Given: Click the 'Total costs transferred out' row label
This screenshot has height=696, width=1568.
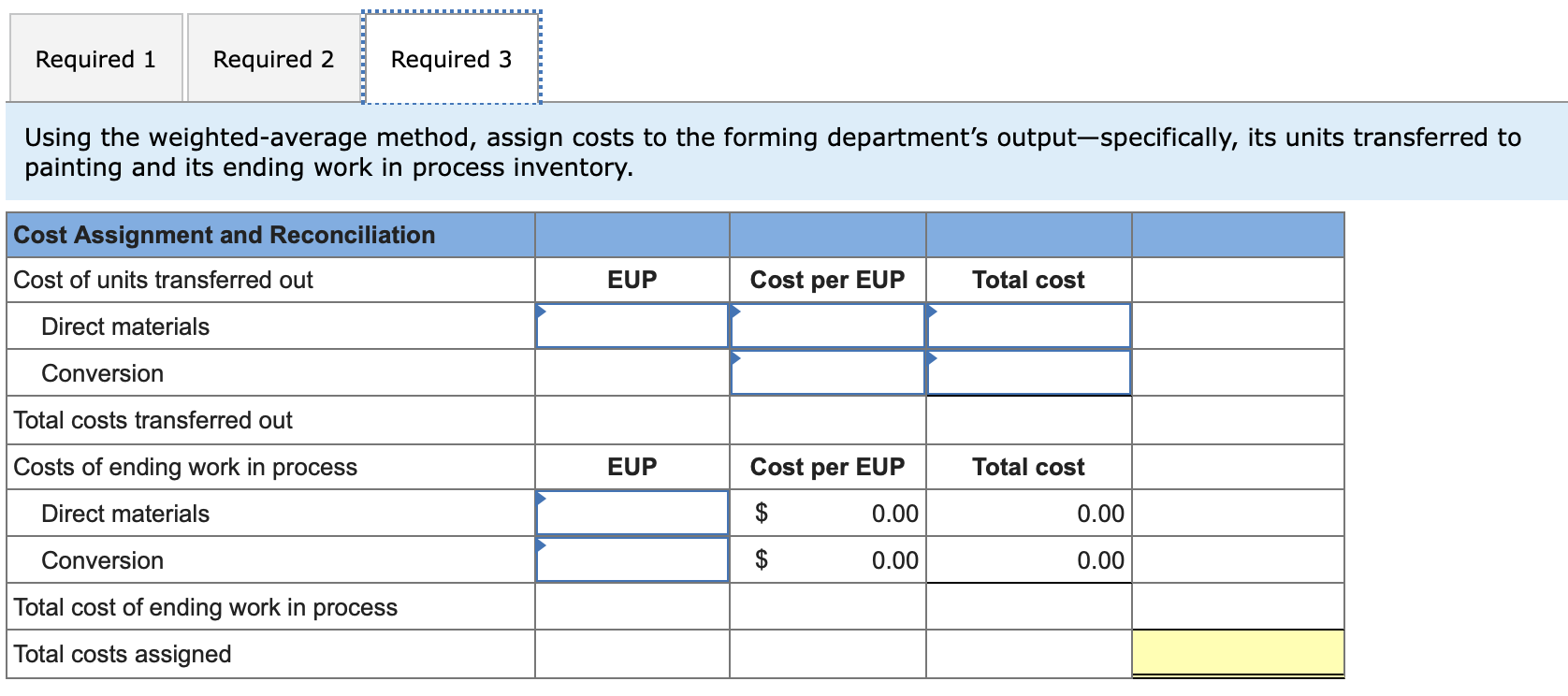Looking at the screenshot, I should (x=153, y=420).
